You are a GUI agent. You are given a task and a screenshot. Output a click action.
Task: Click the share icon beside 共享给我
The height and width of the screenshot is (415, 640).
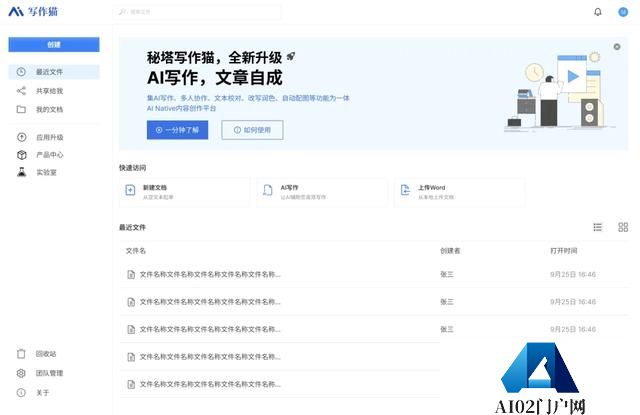(x=21, y=91)
